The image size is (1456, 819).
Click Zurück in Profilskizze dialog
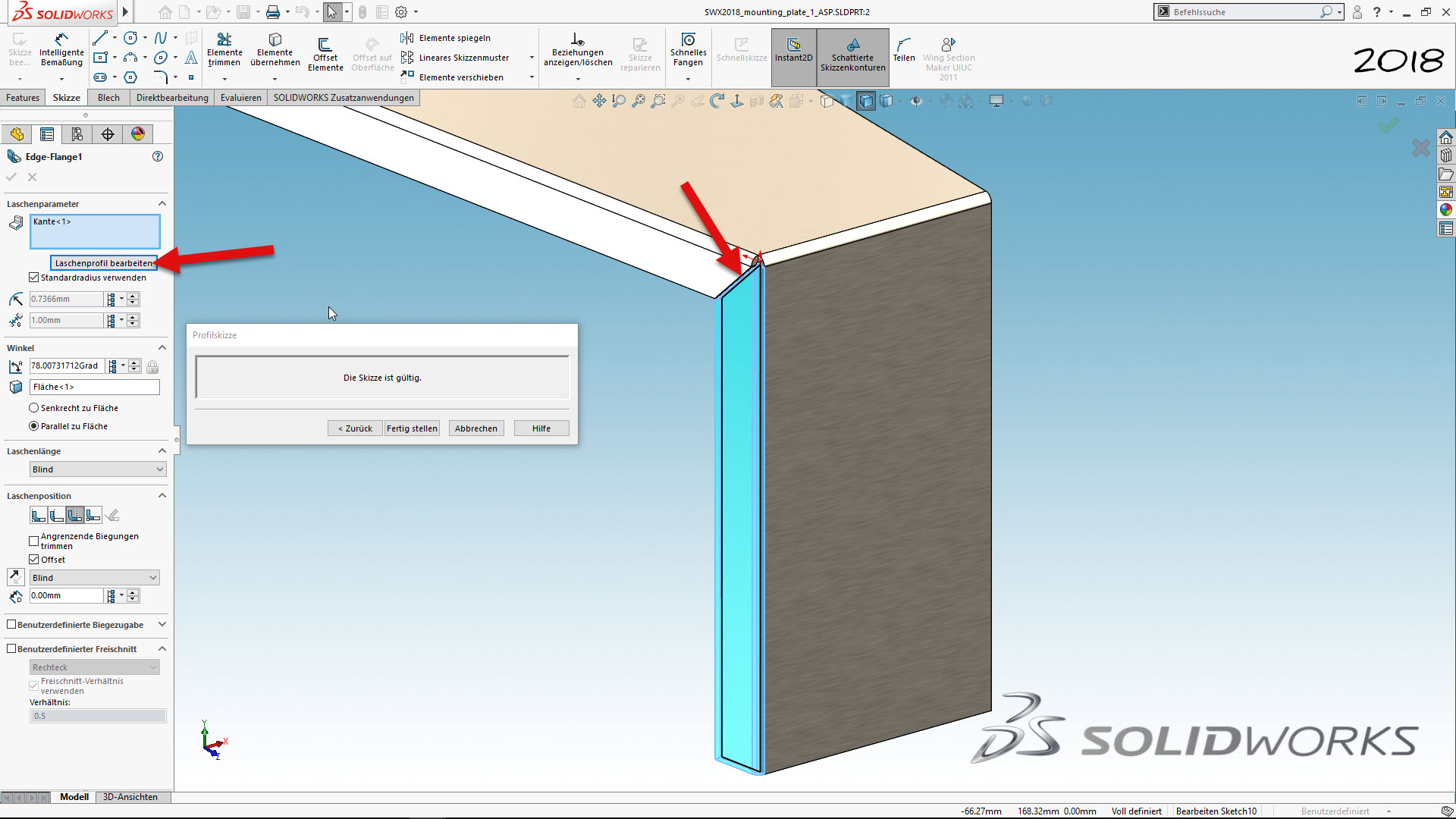[355, 428]
